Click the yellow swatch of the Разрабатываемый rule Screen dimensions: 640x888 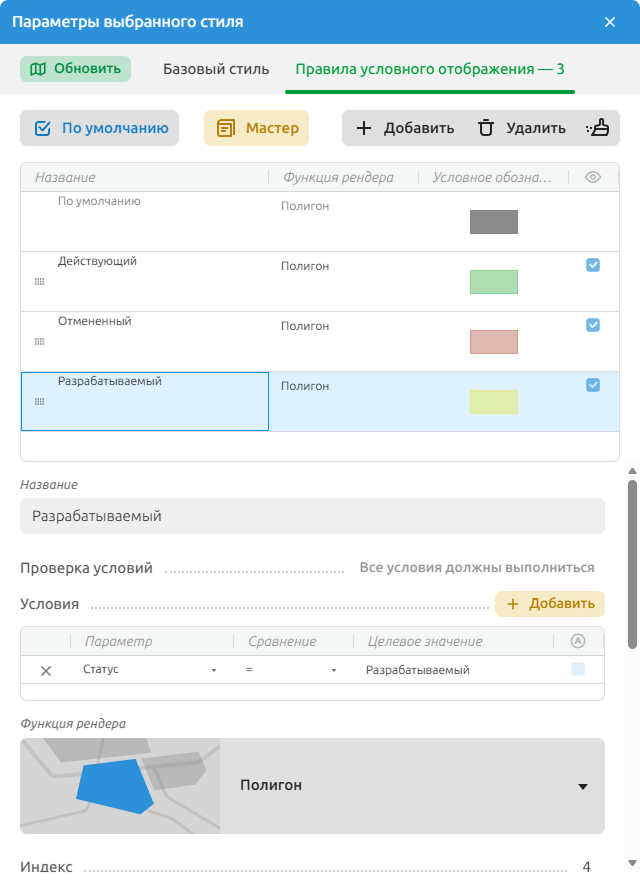tap(494, 402)
